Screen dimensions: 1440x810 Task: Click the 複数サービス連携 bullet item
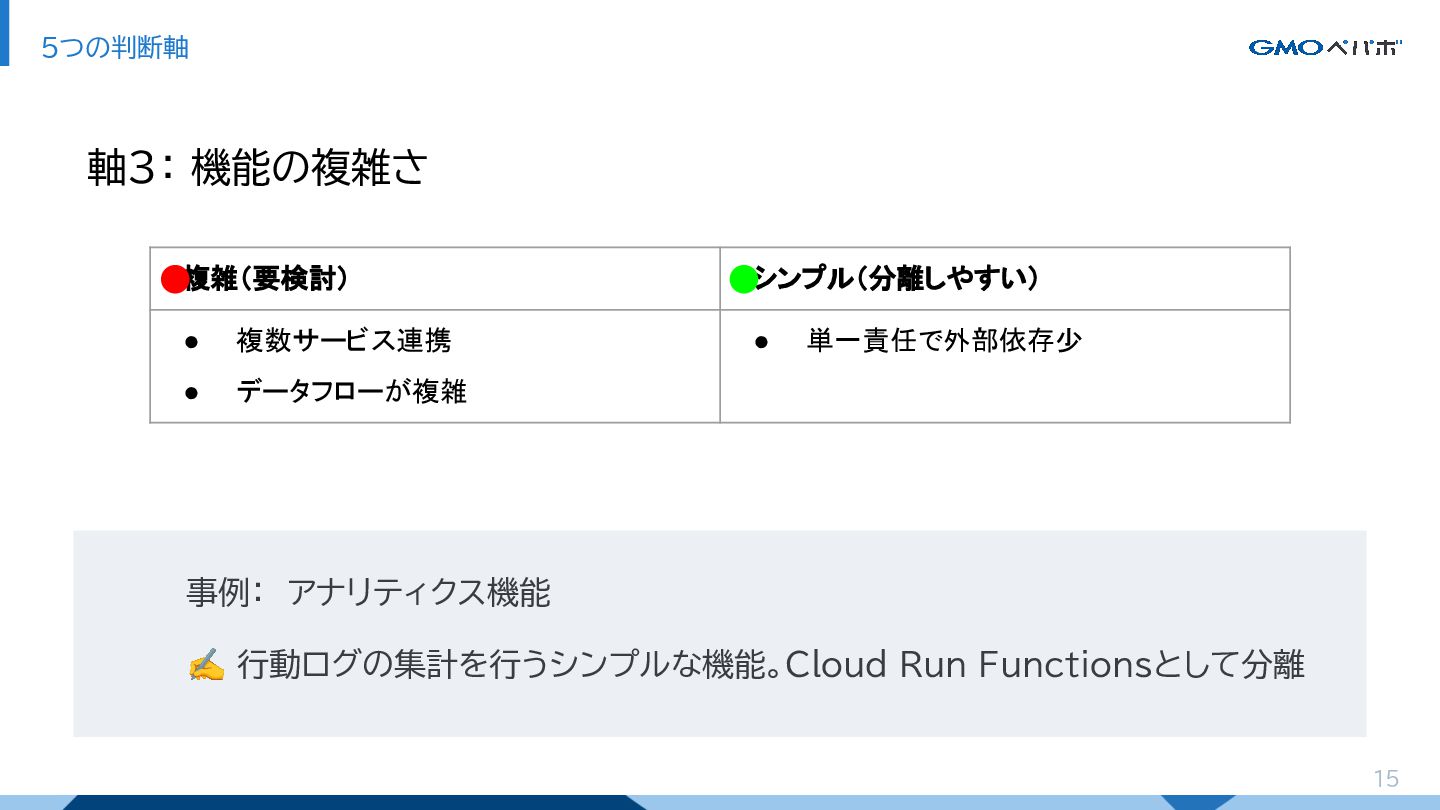[x=344, y=340]
